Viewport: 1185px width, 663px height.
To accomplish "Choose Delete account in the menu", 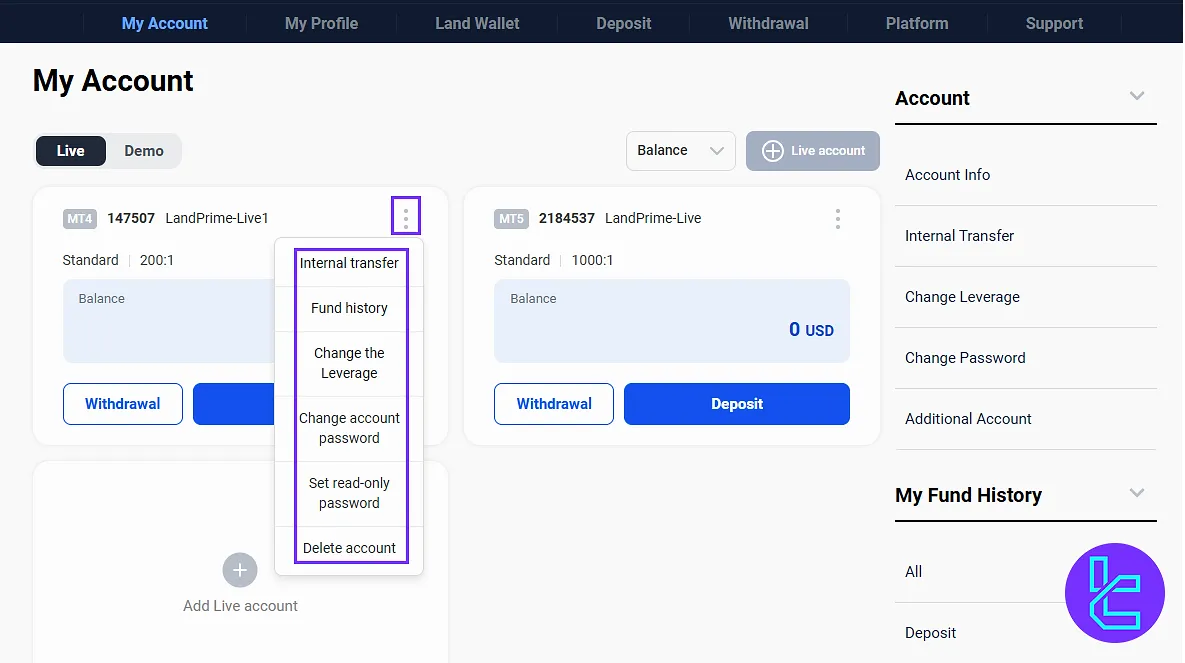I will point(349,548).
